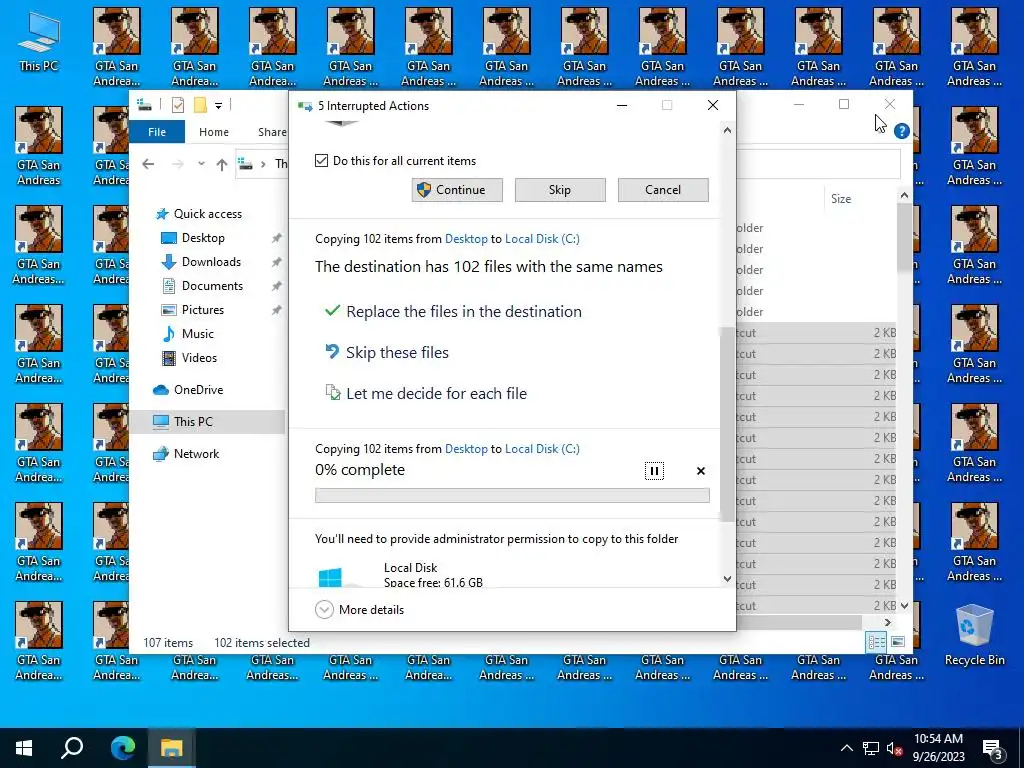Expand More details in copy dialog
Screen dimensions: 1024x768
click(x=360, y=609)
